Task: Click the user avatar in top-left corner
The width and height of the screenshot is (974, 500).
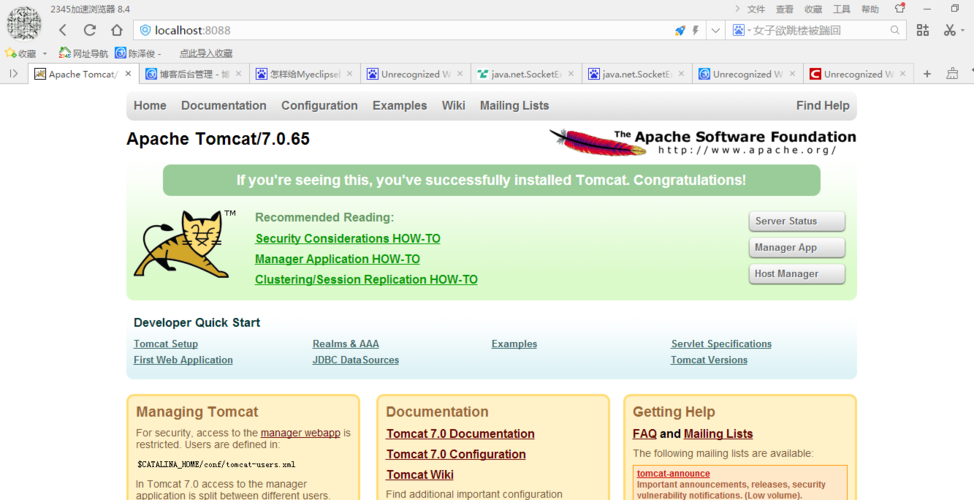Action: [24, 23]
